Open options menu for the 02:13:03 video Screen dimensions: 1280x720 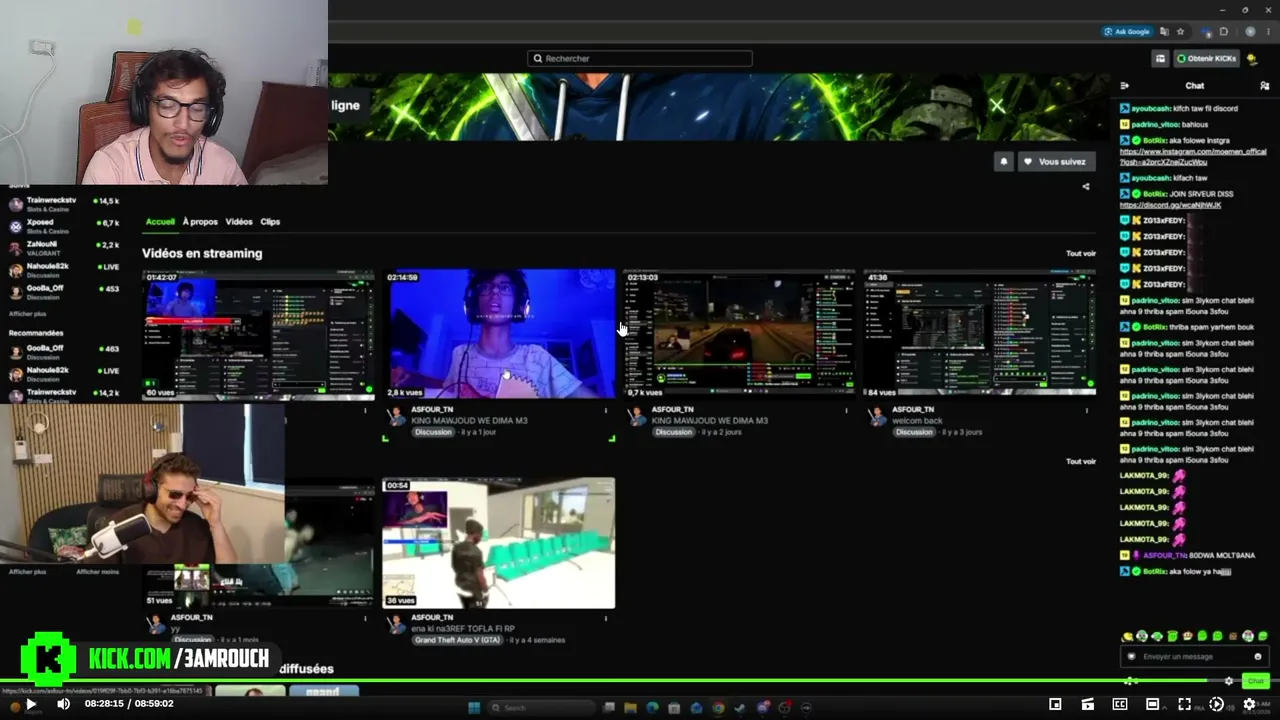[846, 410]
